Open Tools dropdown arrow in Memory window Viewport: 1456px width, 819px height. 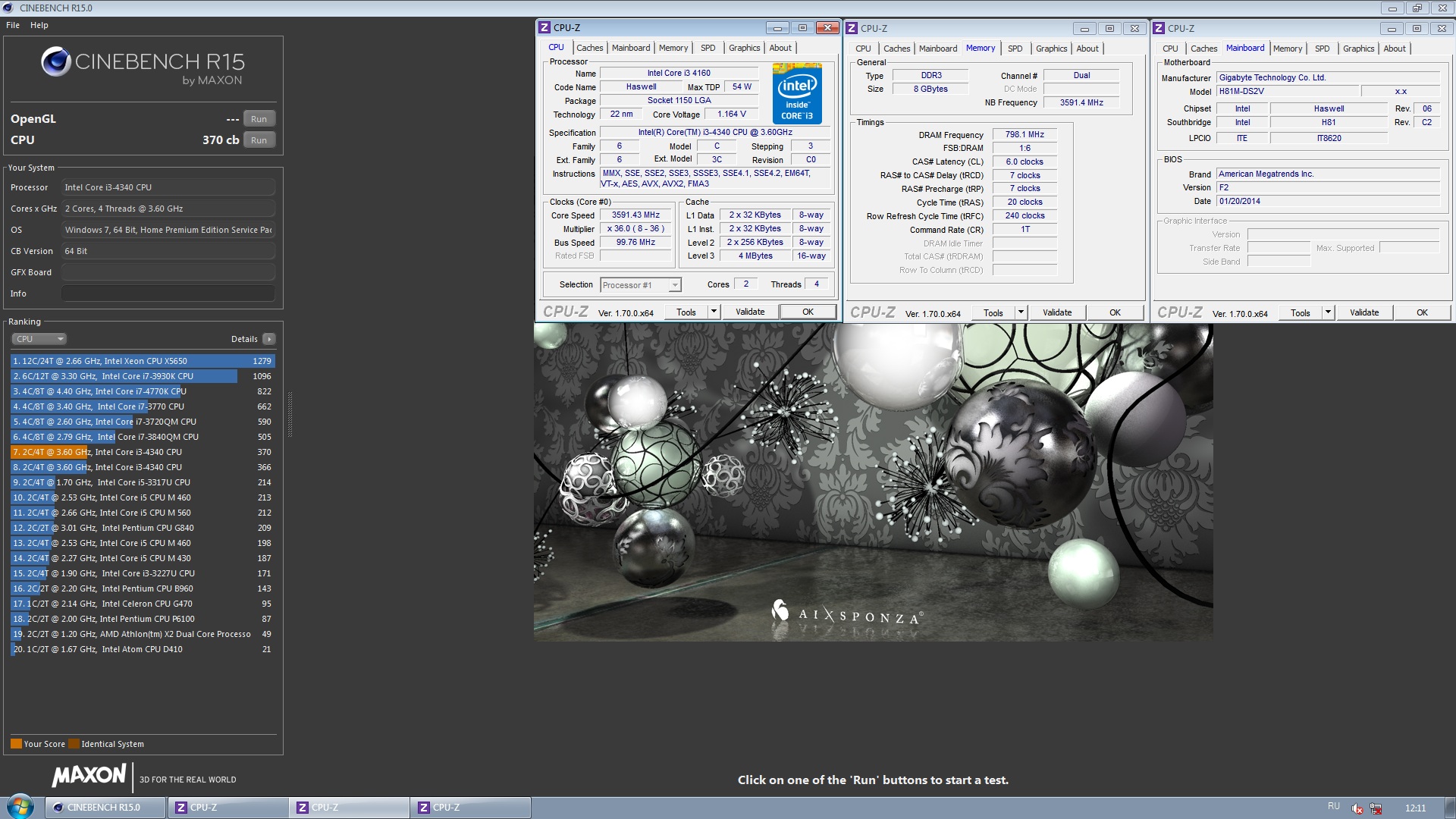click(x=1021, y=312)
